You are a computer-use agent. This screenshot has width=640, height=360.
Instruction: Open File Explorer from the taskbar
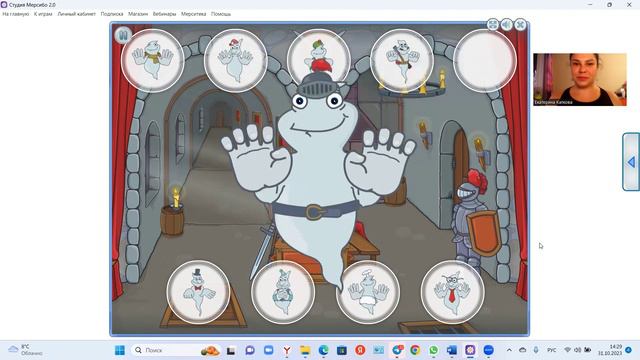click(x=305, y=350)
